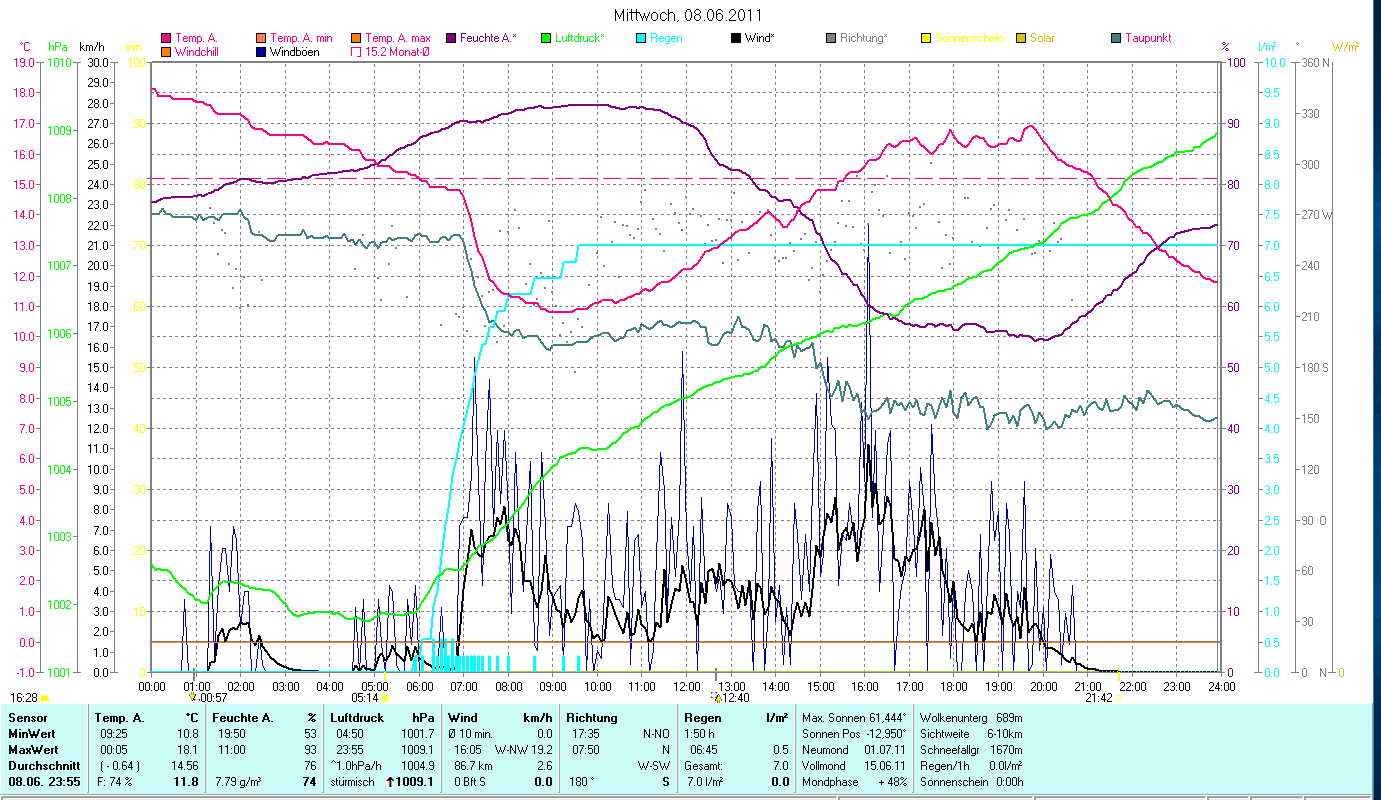Screen dimensions: 1381x800
Task: Click the minimum pressure value 1001.7
Action: (416, 734)
